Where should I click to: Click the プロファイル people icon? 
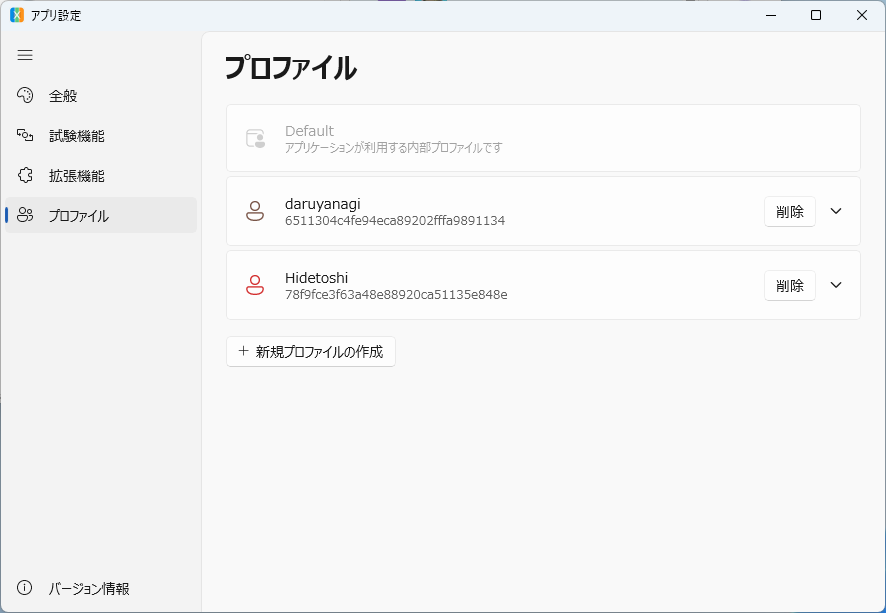(25, 215)
